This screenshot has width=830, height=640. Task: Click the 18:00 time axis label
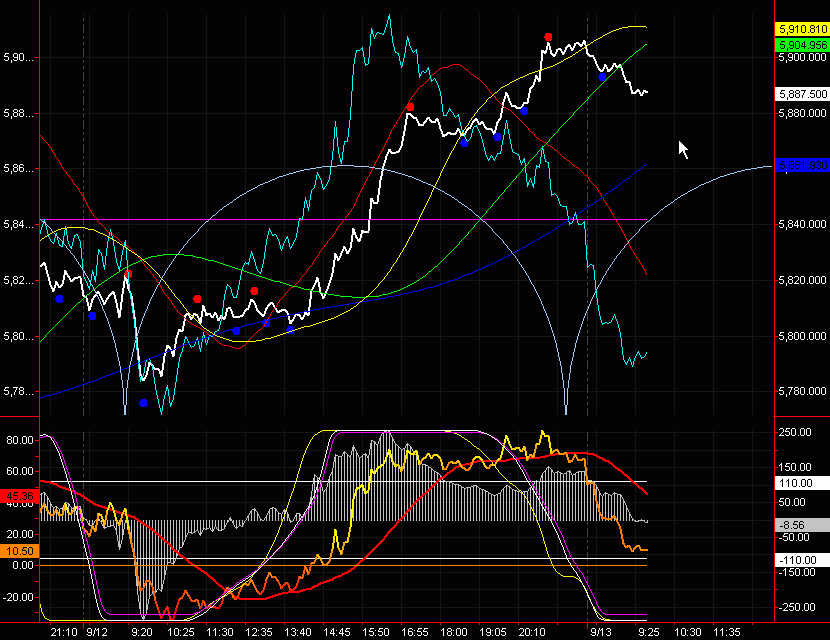coord(454,633)
